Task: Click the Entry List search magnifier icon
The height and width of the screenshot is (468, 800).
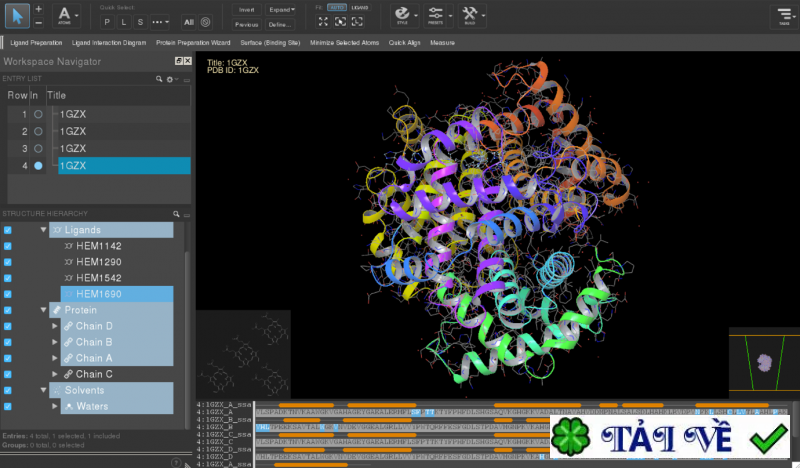Action: coord(159,78)
